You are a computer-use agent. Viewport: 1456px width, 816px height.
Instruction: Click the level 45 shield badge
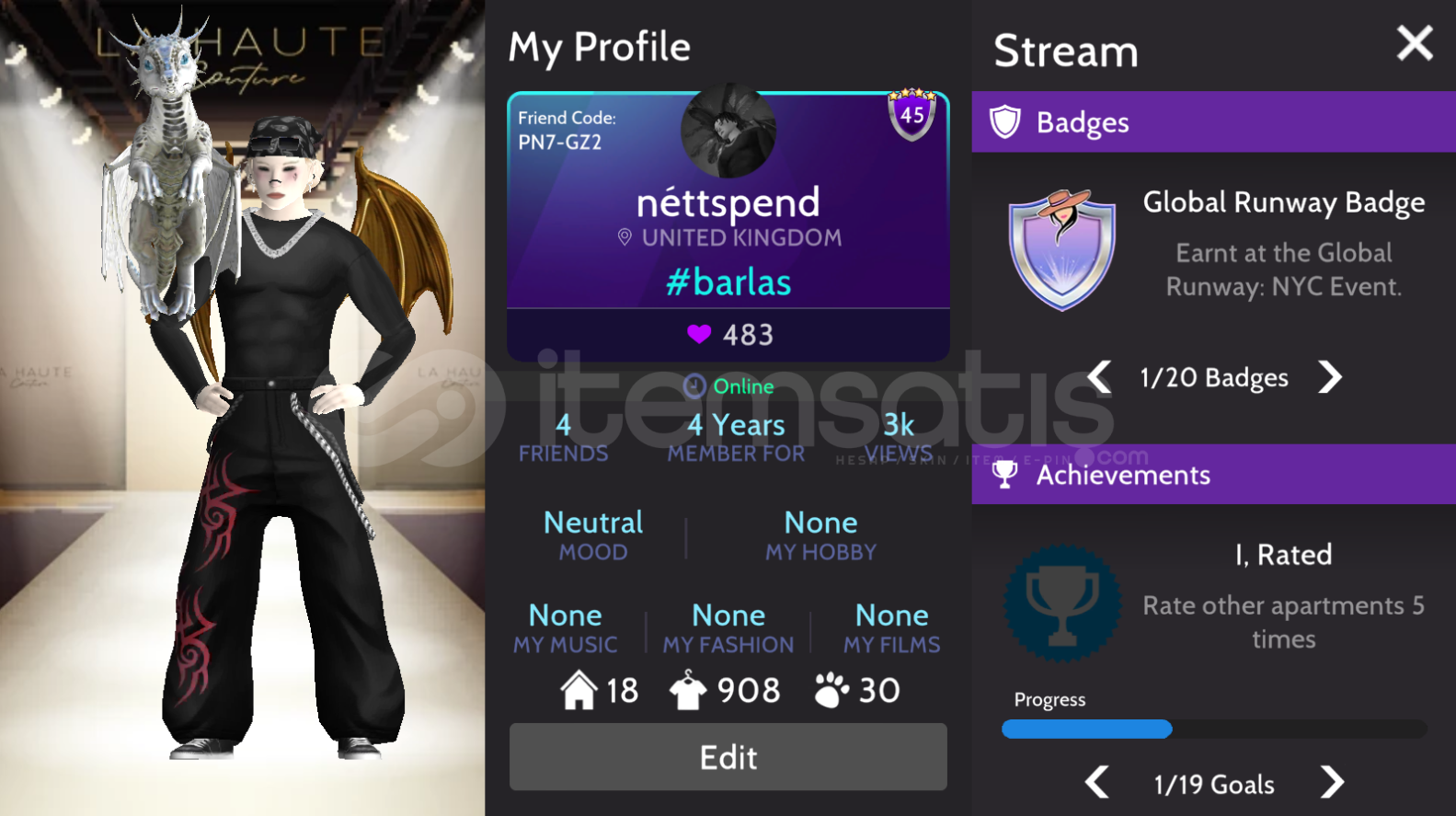[911, 114]
